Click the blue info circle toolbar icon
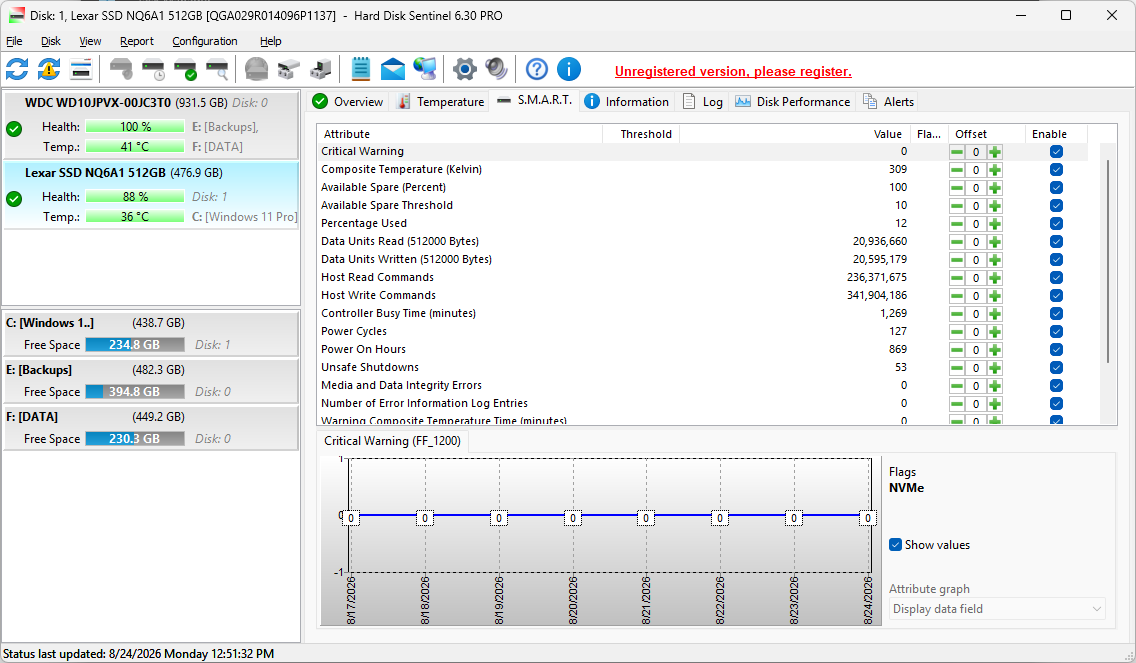The height and width of the screenshot is (663, 1136). click(569, 70)
